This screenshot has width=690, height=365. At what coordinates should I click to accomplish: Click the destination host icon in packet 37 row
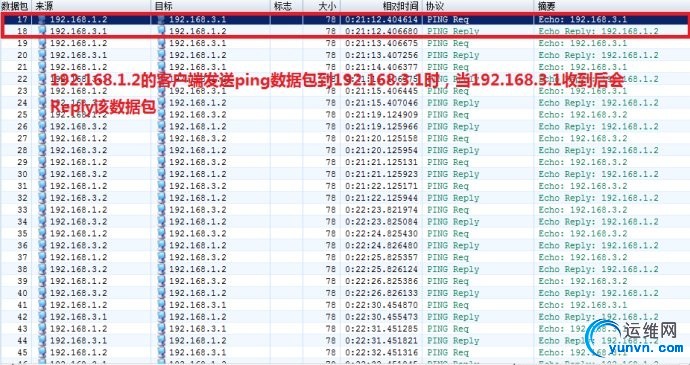click(x=161, y=257)
